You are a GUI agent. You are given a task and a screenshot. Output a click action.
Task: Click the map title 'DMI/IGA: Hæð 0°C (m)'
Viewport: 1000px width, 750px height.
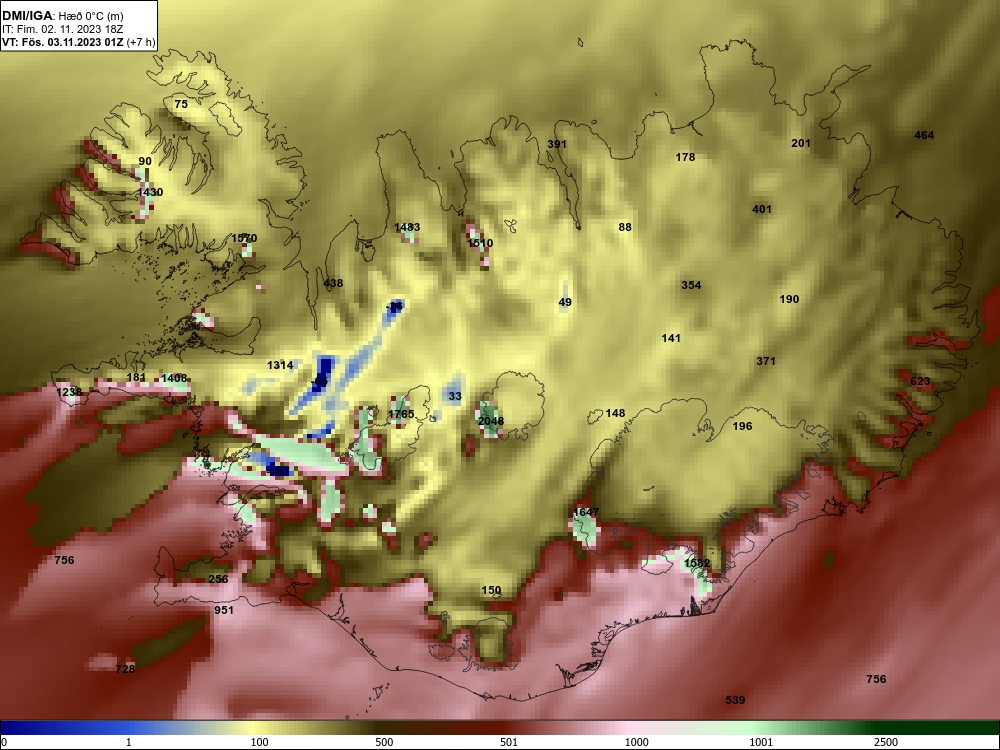tap(63, 15)
